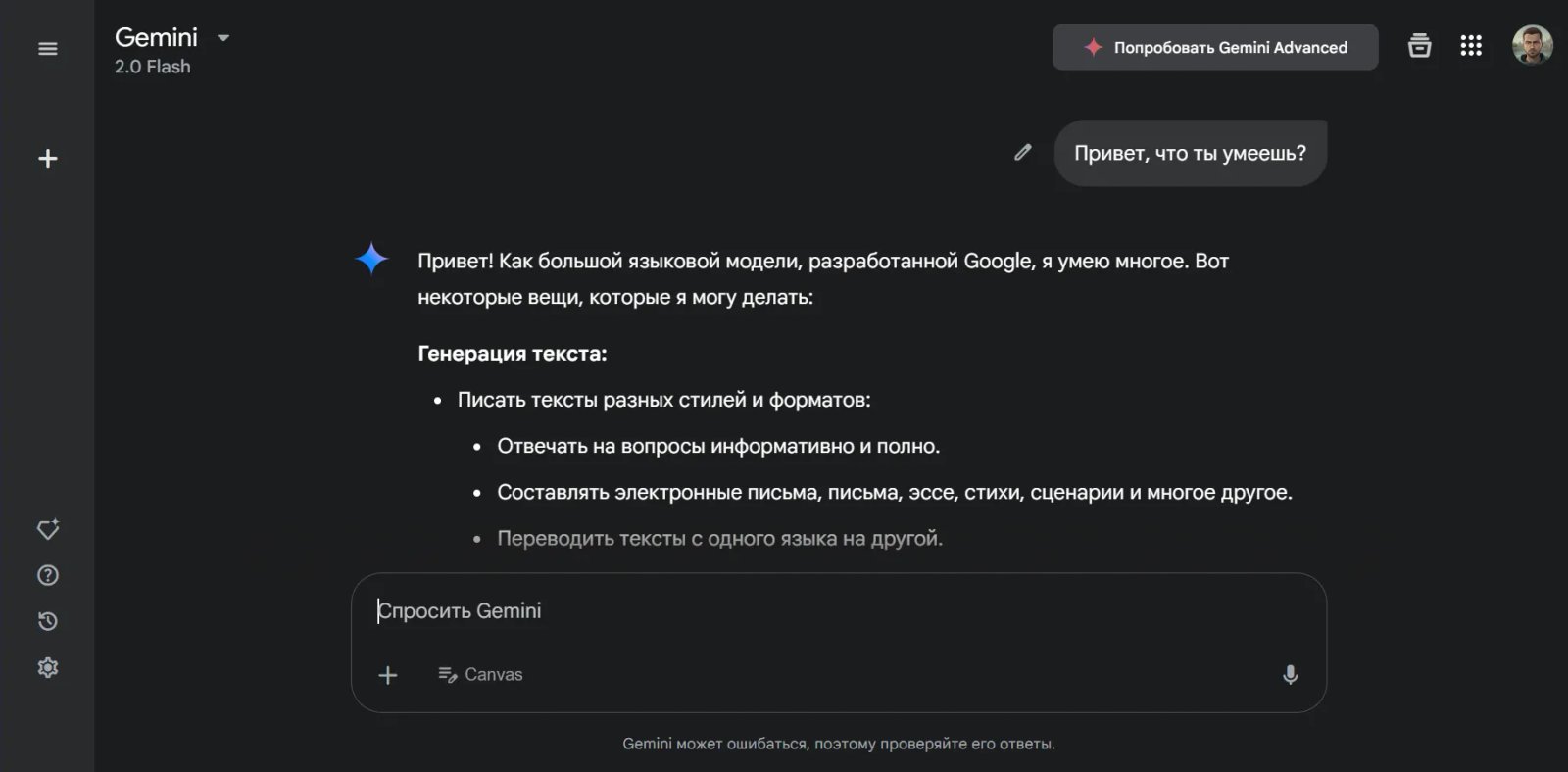The image size is (1568, 772).
Task: Toggle the Canvas mode chip
Action: click(x=480, y=674)
